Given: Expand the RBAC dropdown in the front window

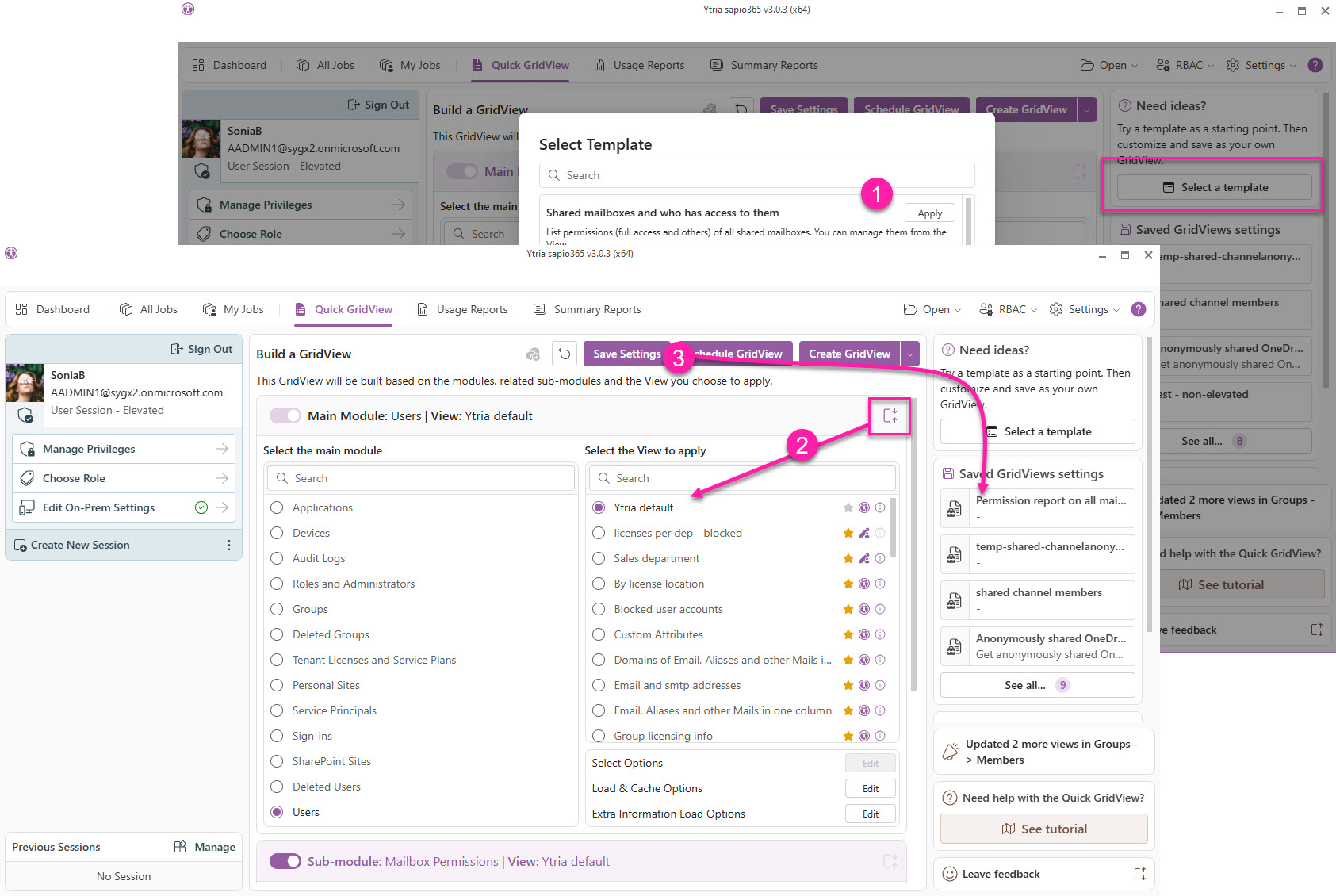Looking at the screenshot, I should click(x=1009, y=309).
